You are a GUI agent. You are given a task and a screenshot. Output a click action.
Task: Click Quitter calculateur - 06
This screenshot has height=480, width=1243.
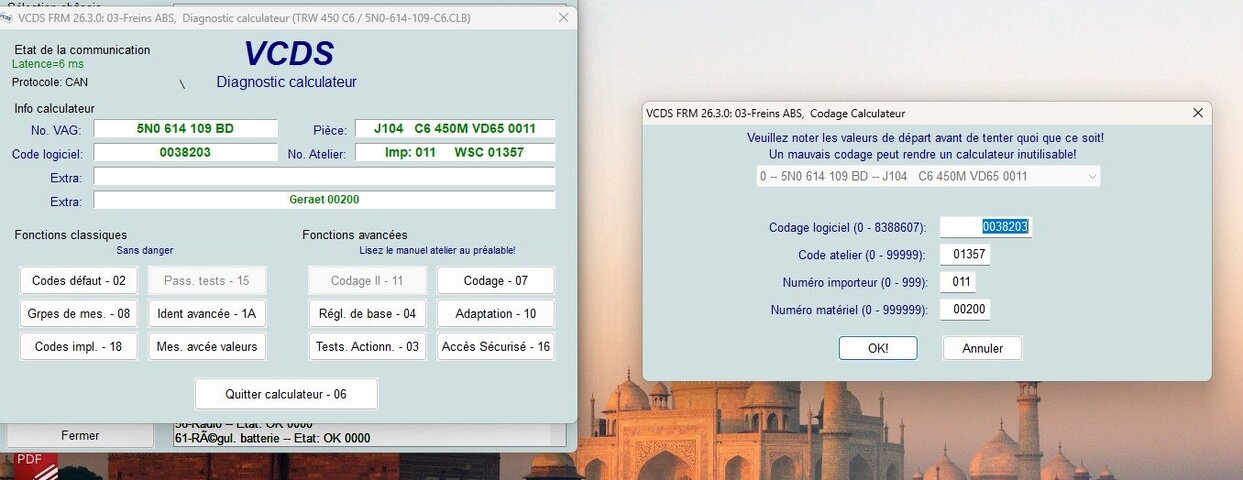(x=286, y=394)
